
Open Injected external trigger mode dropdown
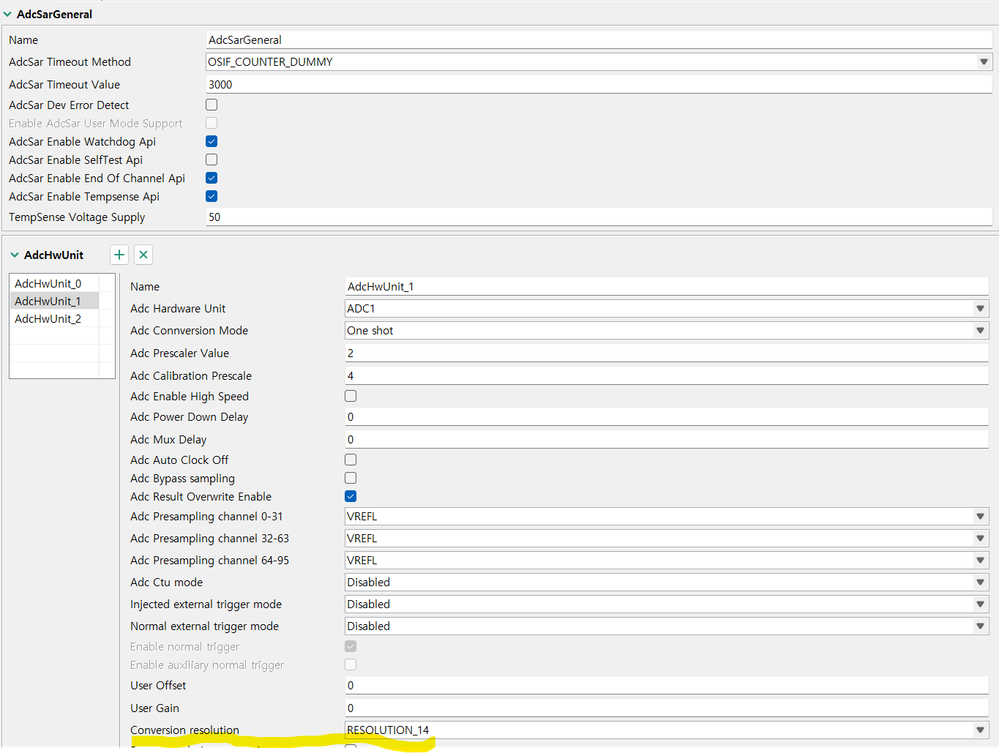(x=980, y=605)
